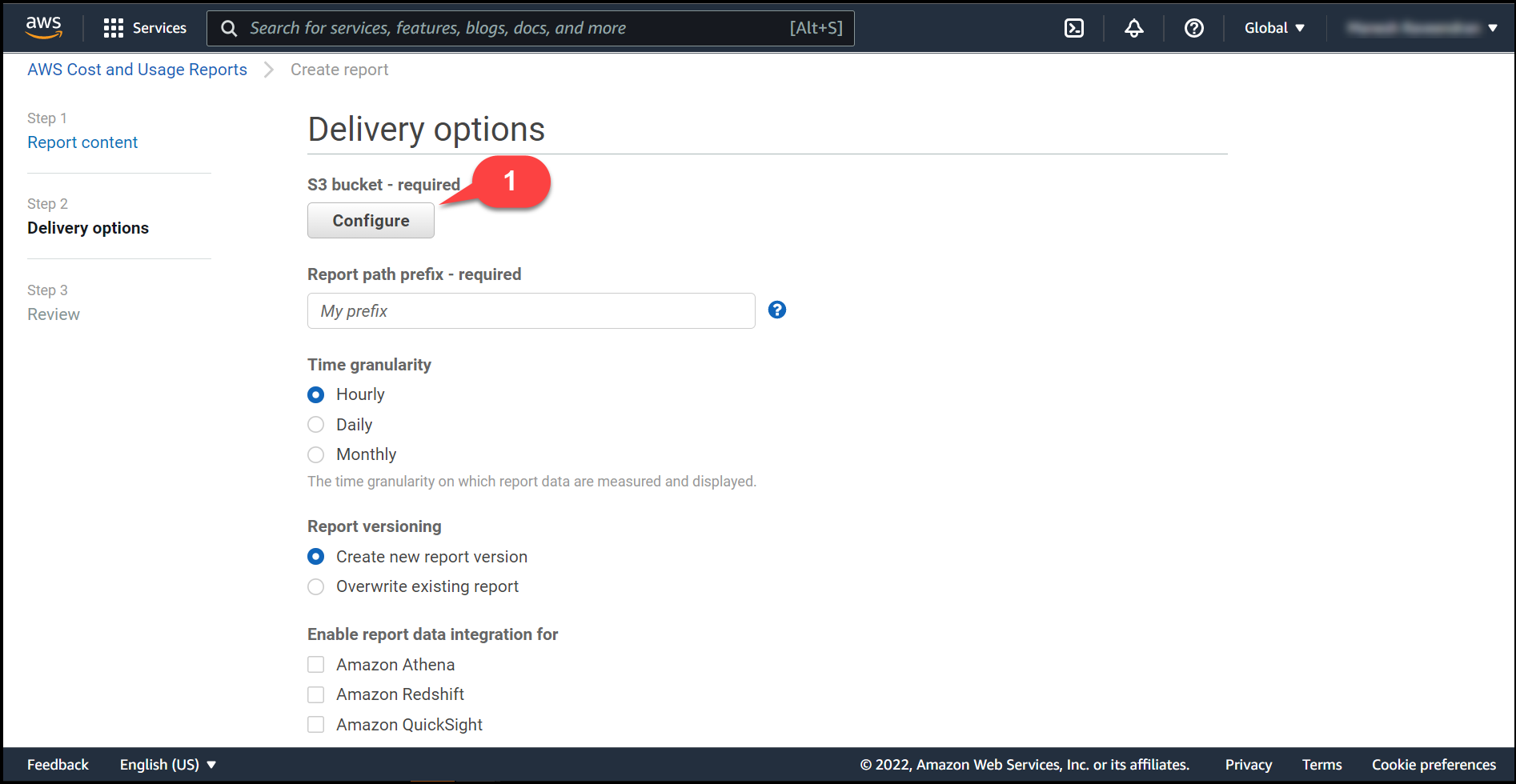The image size is (1516, 784).
Task: Focus the Report path prefix field
Action: pyautogui.click(x=531, y=310)
